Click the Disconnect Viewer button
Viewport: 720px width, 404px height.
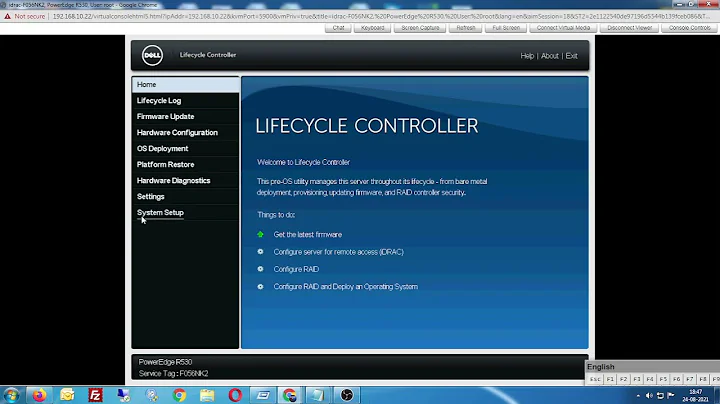(x=630, y=28)
